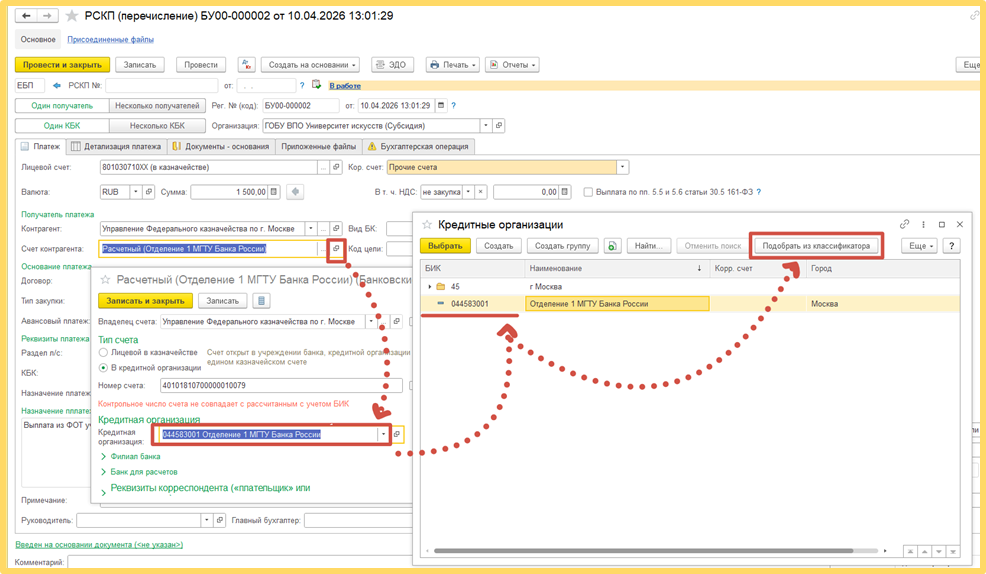The width and height of the screenshot is (986, 574).
Task: Go forward with the right arrow button
Action: coord(47,16)
